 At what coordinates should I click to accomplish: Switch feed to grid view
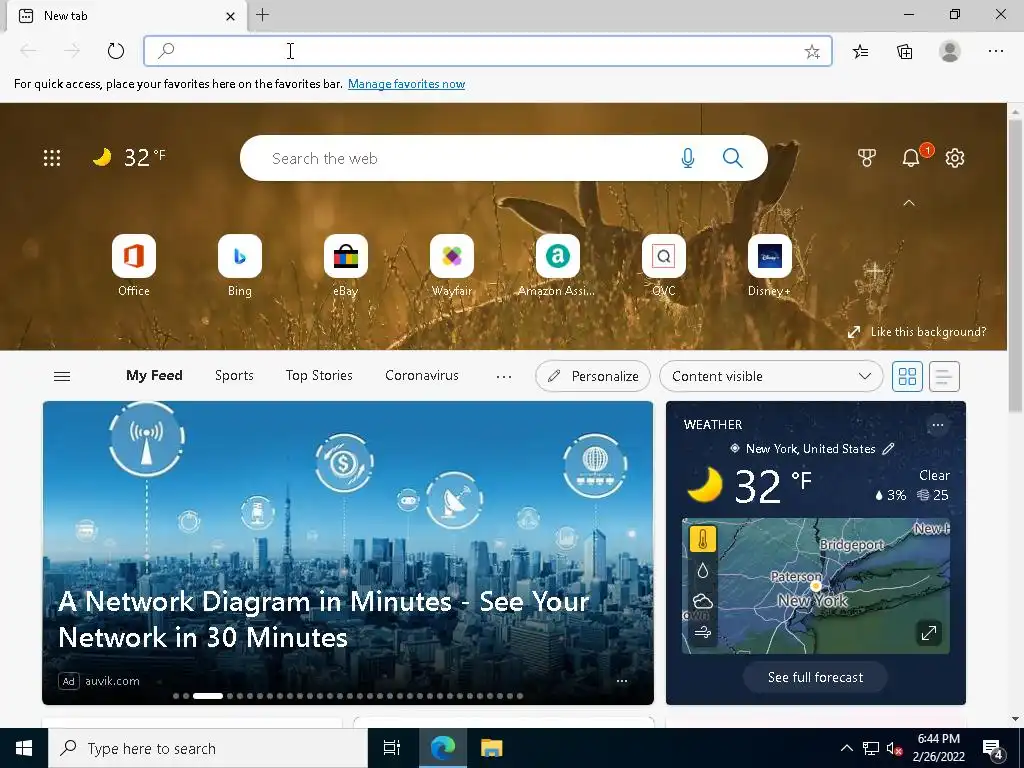pos(907,376)
